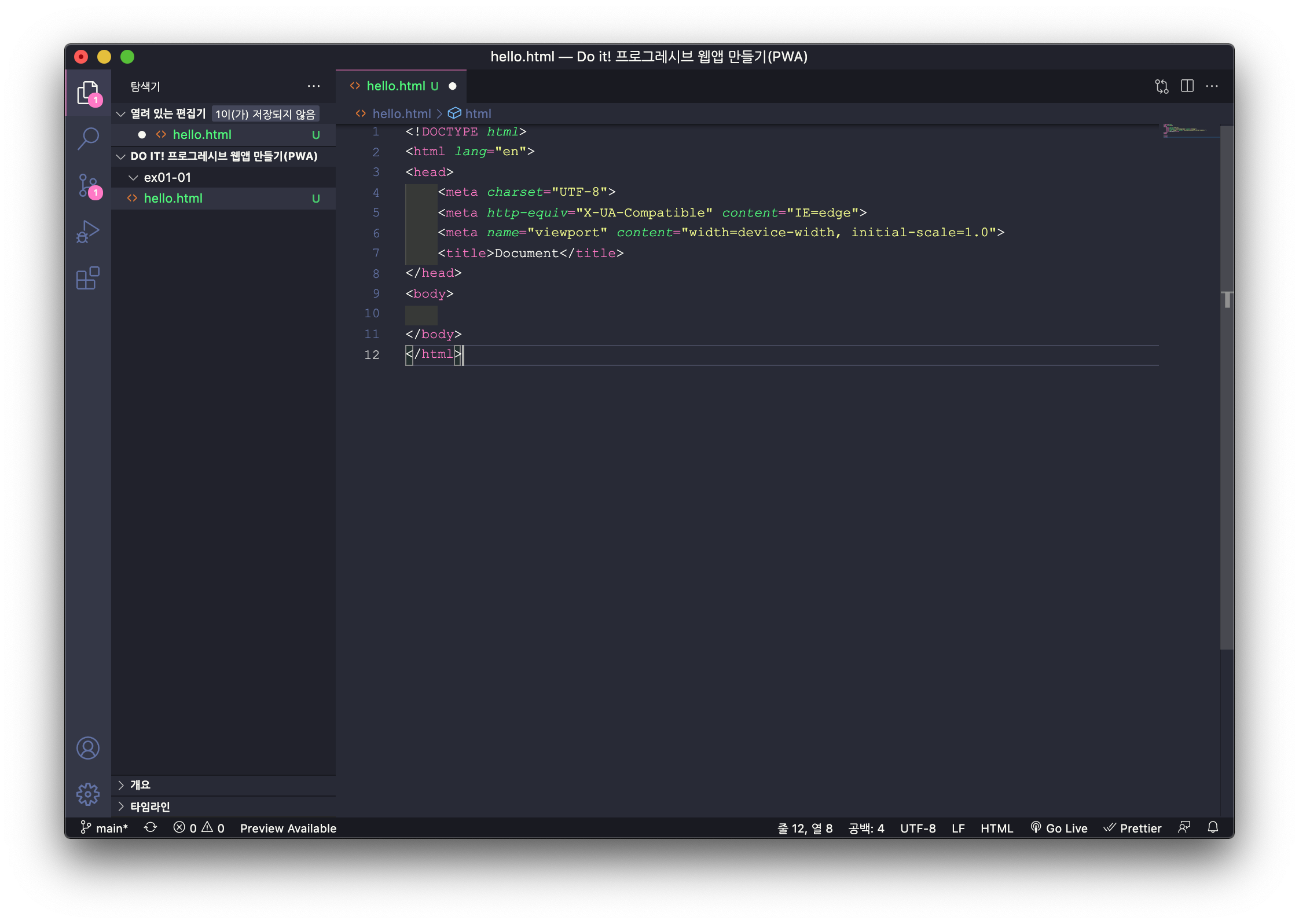Split the editor to the right

tap(1187, 86)
